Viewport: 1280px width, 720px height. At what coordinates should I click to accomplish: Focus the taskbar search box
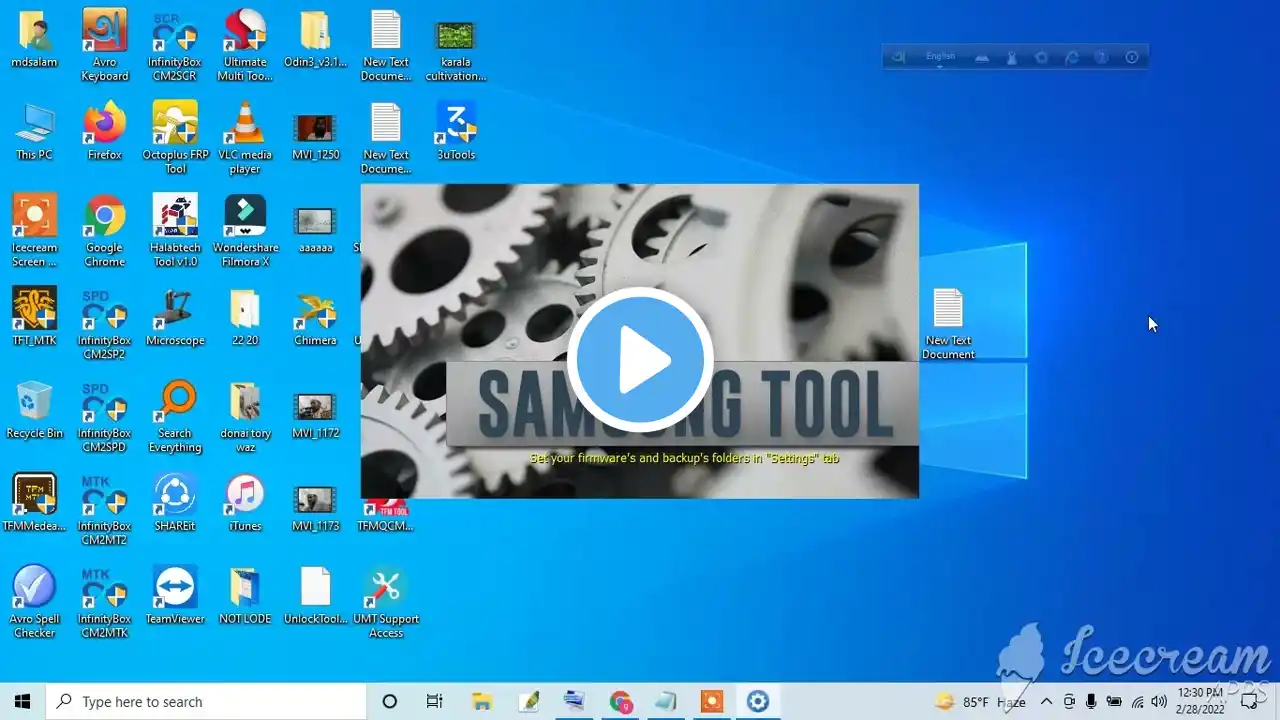point(206,702)
